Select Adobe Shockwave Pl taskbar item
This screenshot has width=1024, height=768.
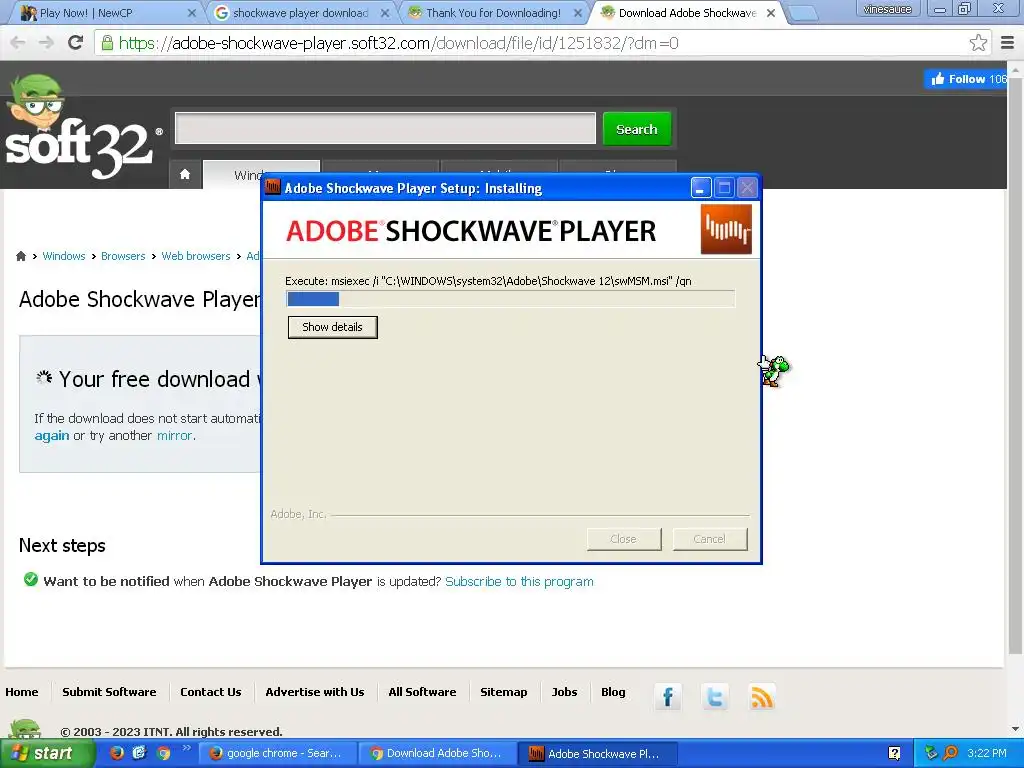coord(598,753)
